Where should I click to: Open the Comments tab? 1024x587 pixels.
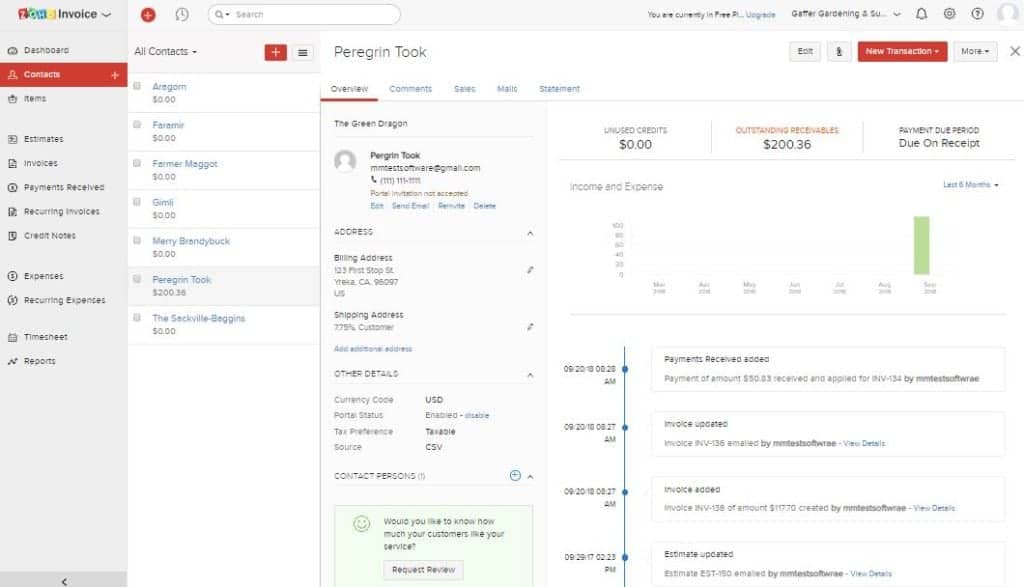(x=413, y=88)
